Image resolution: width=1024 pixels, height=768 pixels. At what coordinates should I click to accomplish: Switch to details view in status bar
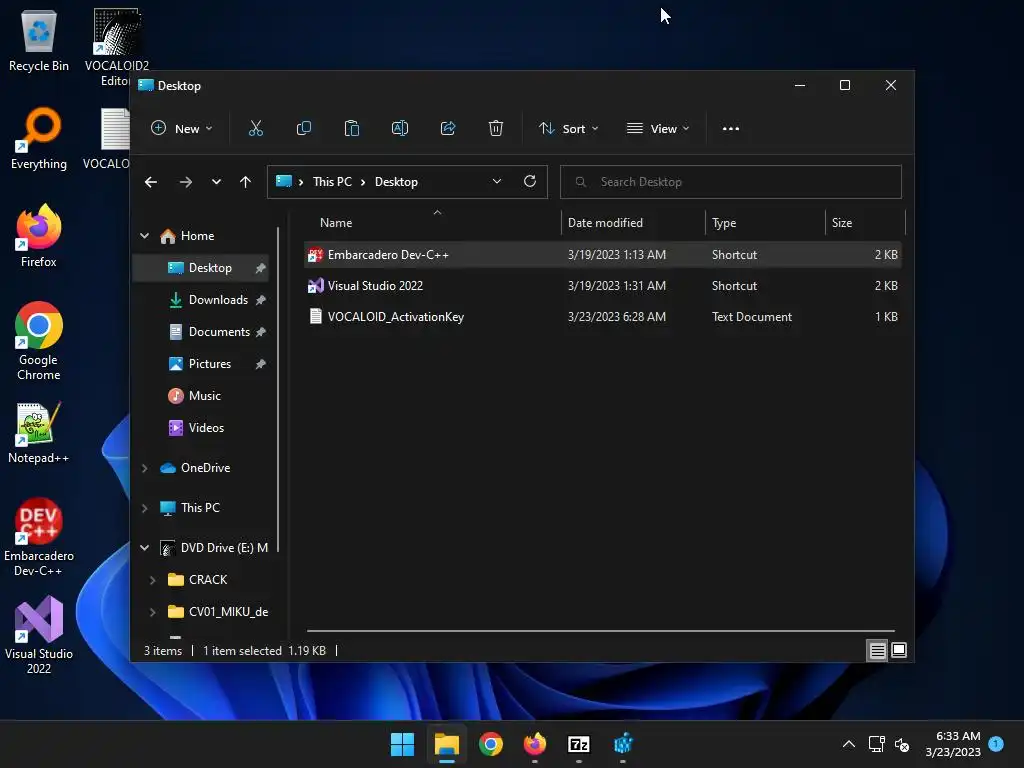(x=877, y=650)
